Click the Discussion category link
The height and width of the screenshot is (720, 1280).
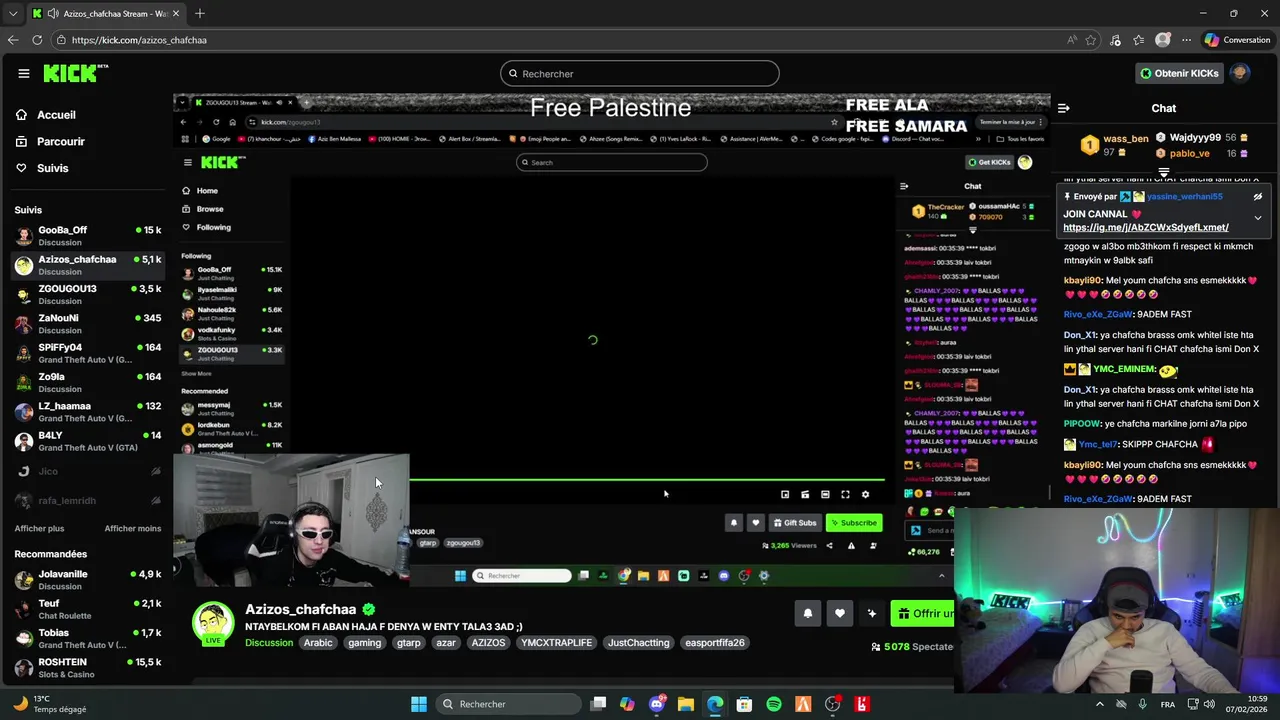click(269, 643)
